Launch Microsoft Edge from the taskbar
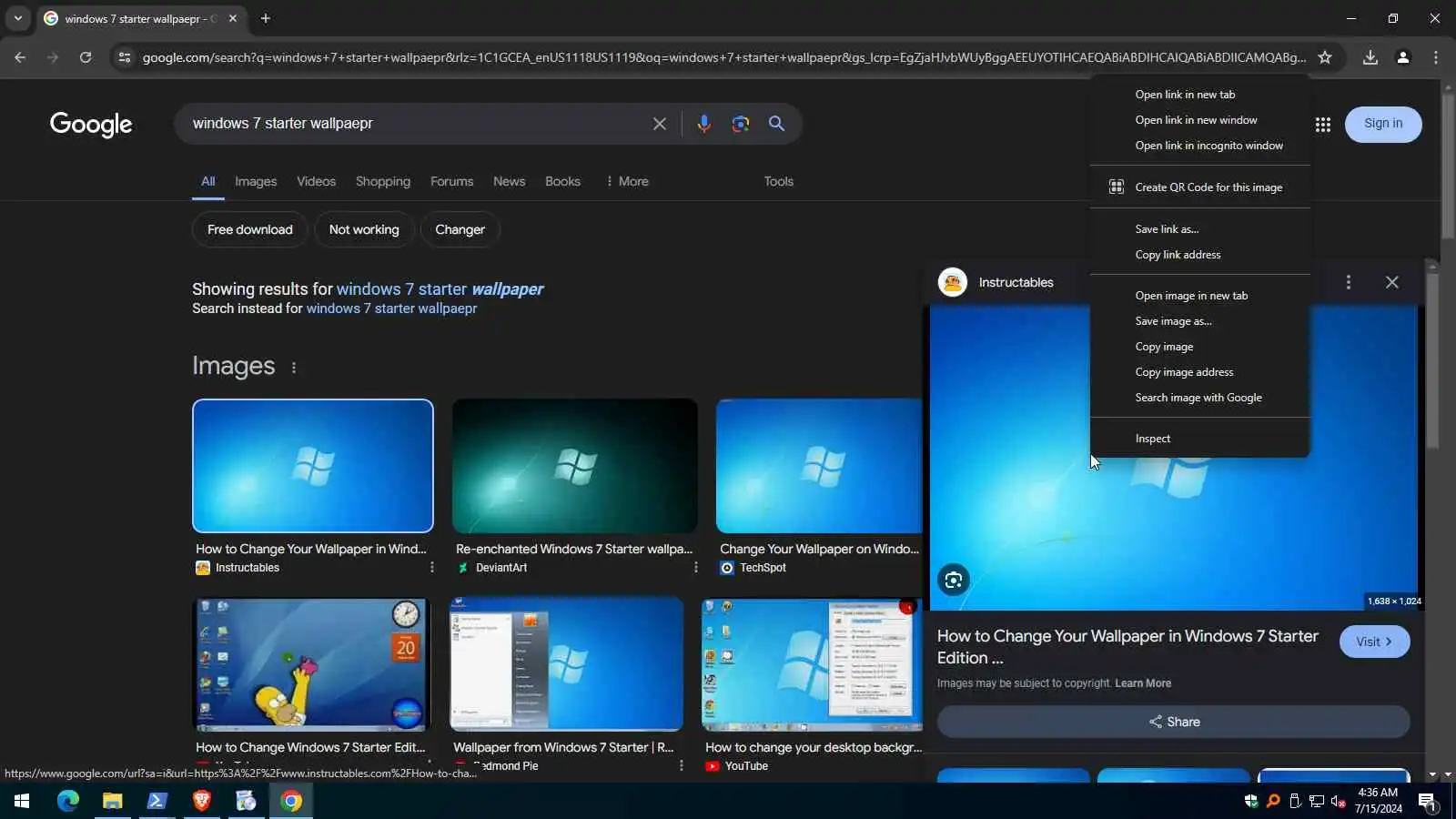 pos(68,801)
